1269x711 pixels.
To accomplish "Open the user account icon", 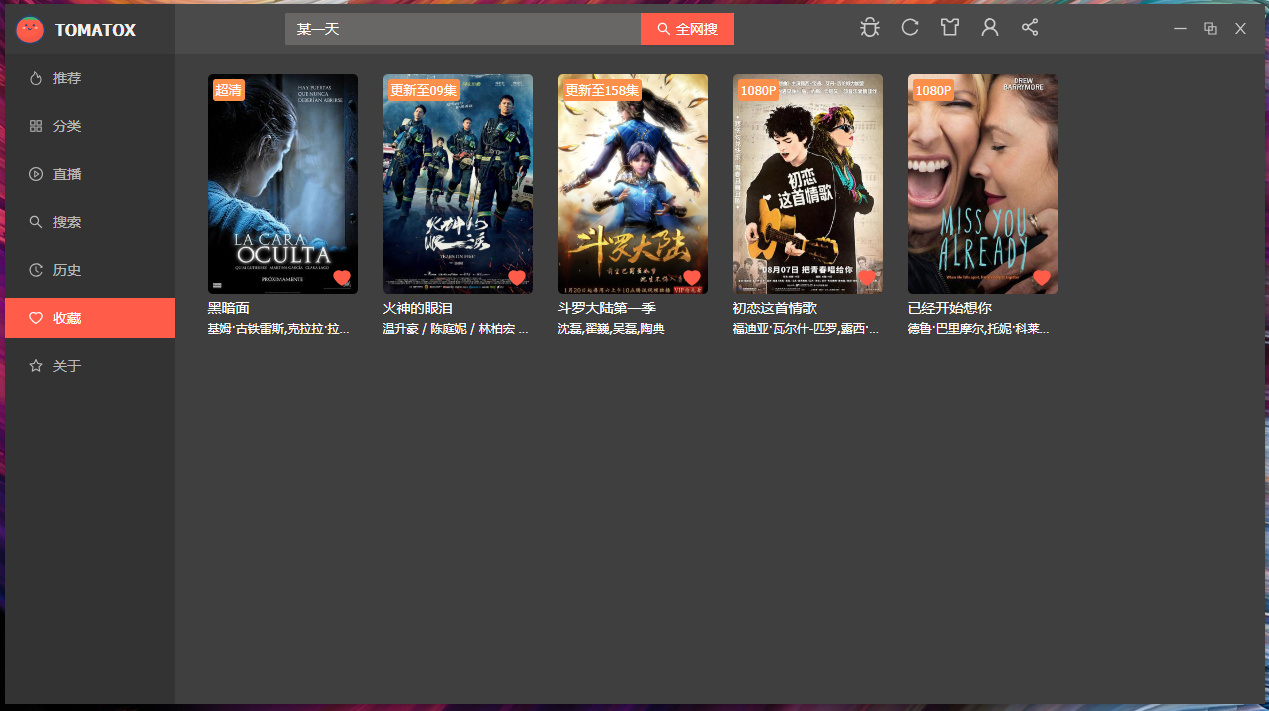I will [x=990, y=28].
